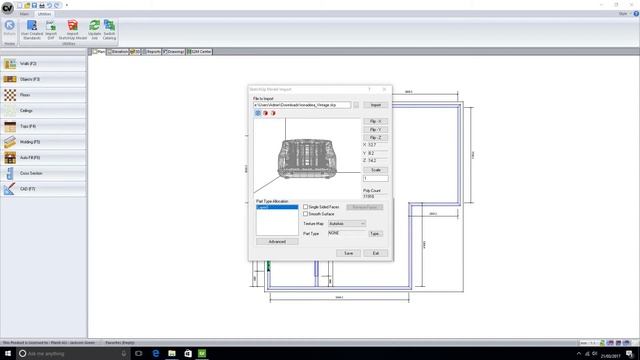Switch to the 3D view tab

click(135, 52)
